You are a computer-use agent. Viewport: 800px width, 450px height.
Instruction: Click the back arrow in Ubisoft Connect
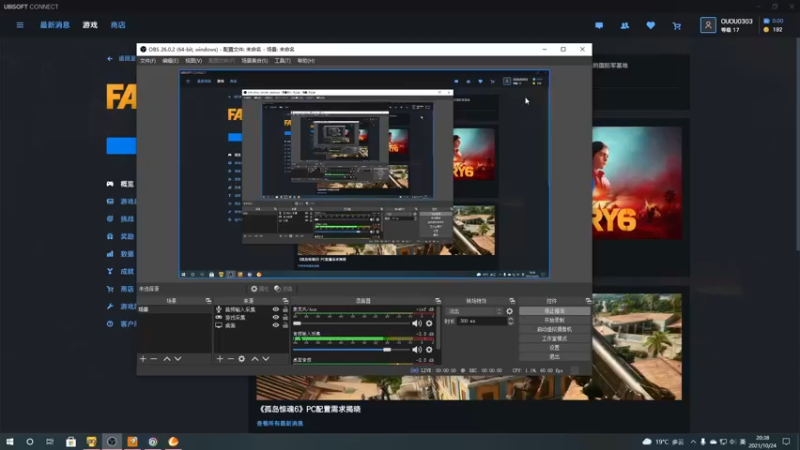coord(110,59)
